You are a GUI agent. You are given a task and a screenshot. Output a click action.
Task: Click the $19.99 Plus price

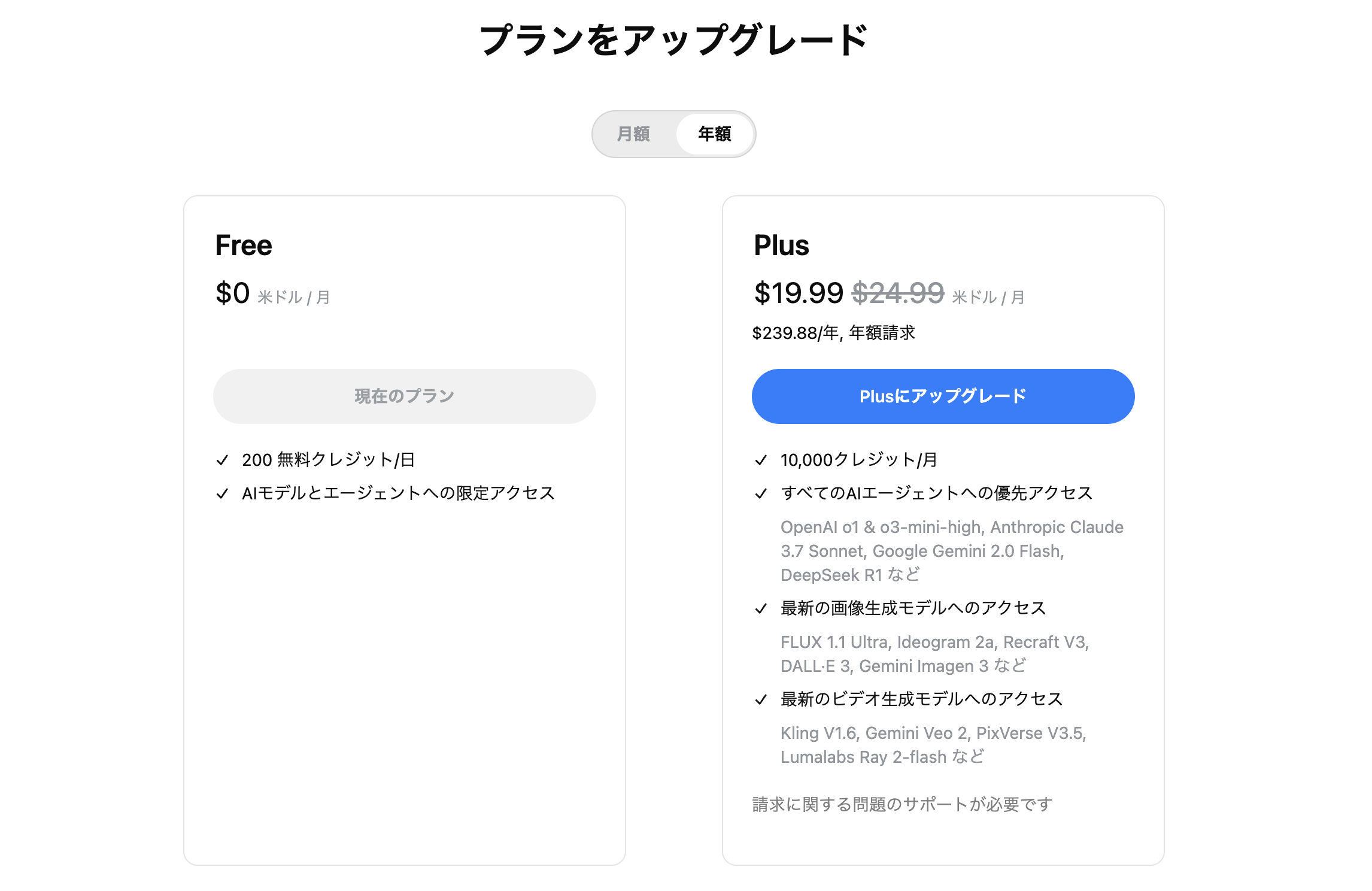point(799,293)
